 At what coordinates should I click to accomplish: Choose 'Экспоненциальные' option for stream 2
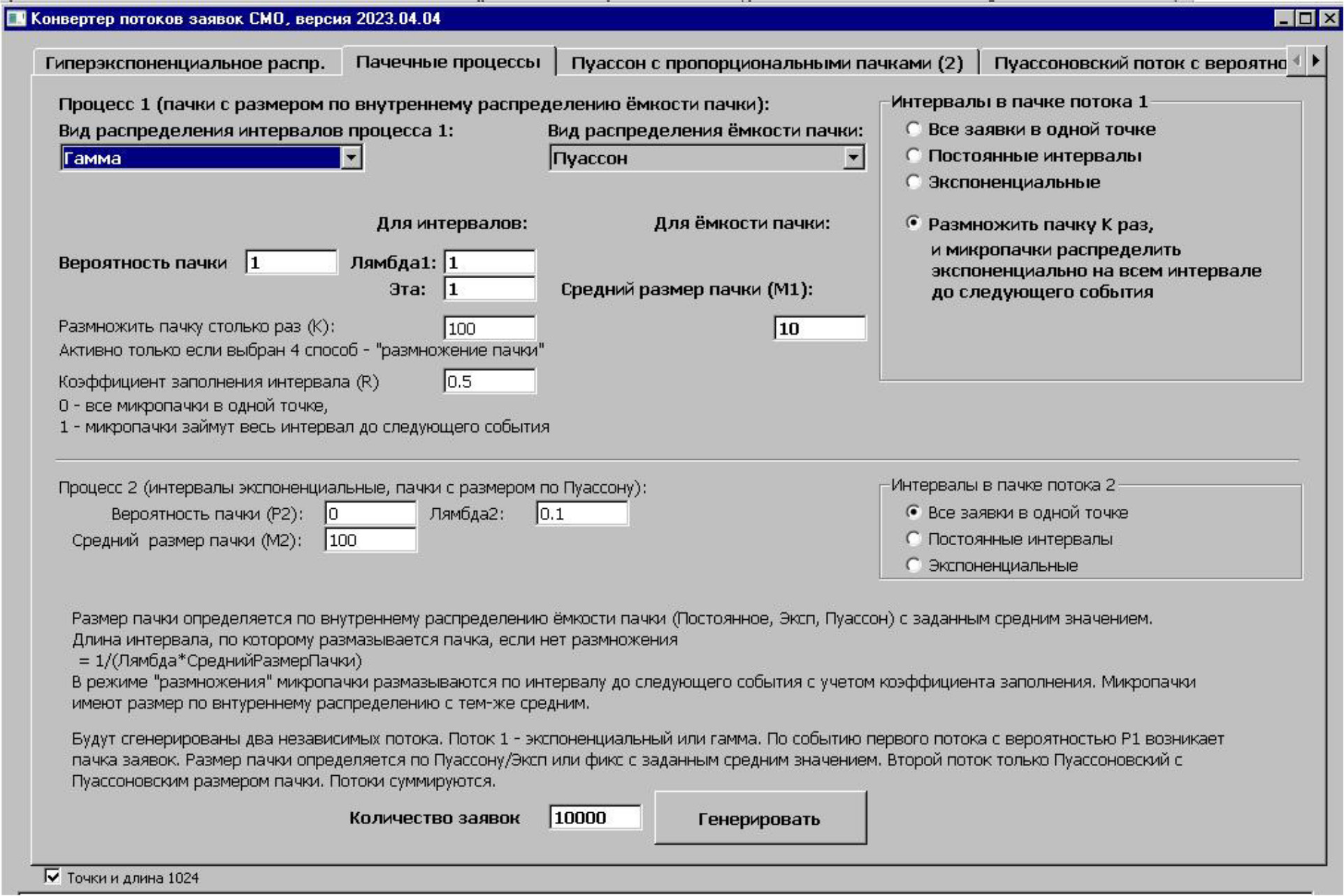pos(913,565)
